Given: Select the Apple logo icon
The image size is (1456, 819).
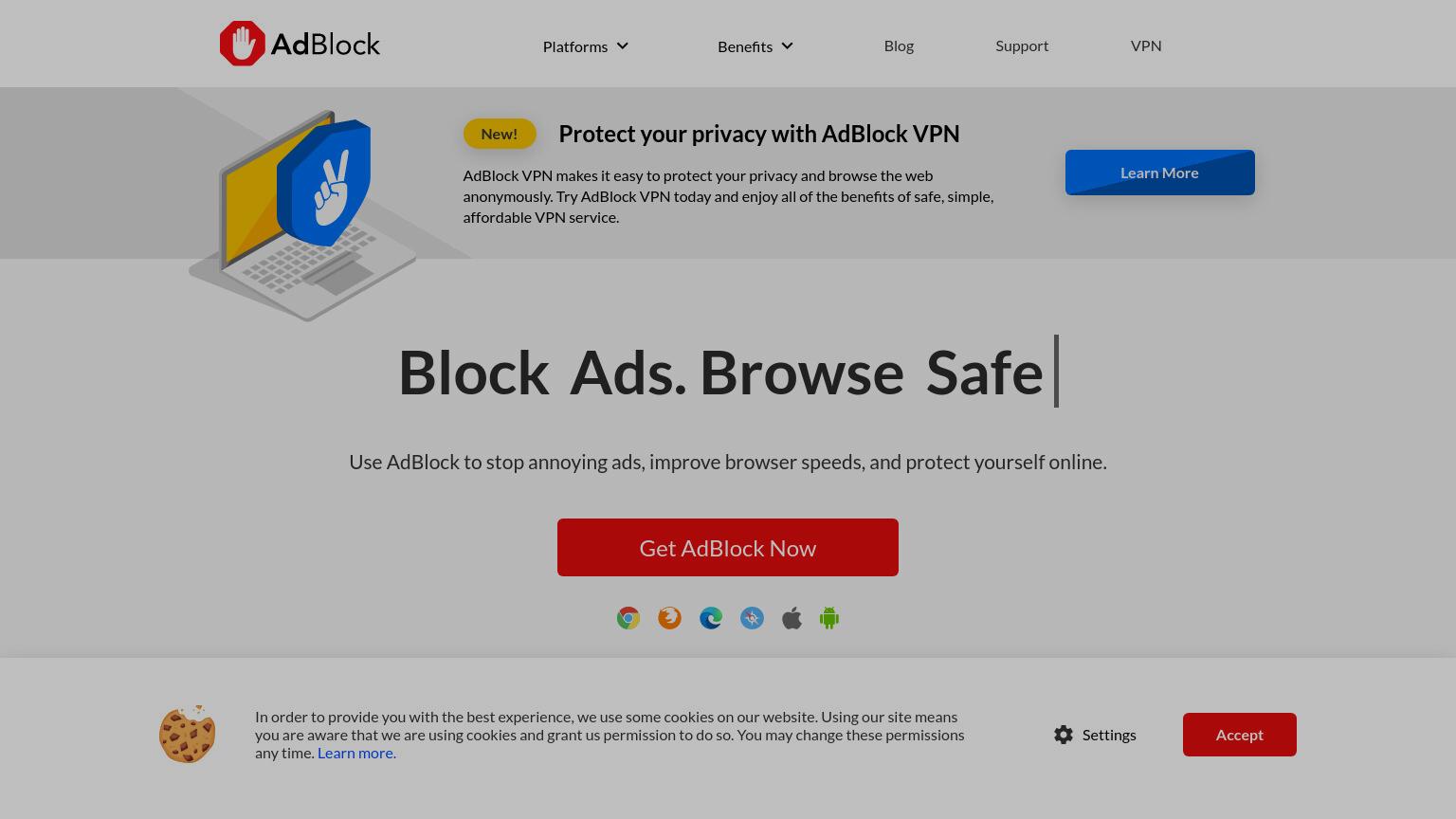Looking at the screenshot, I should (x=792, y=618).
